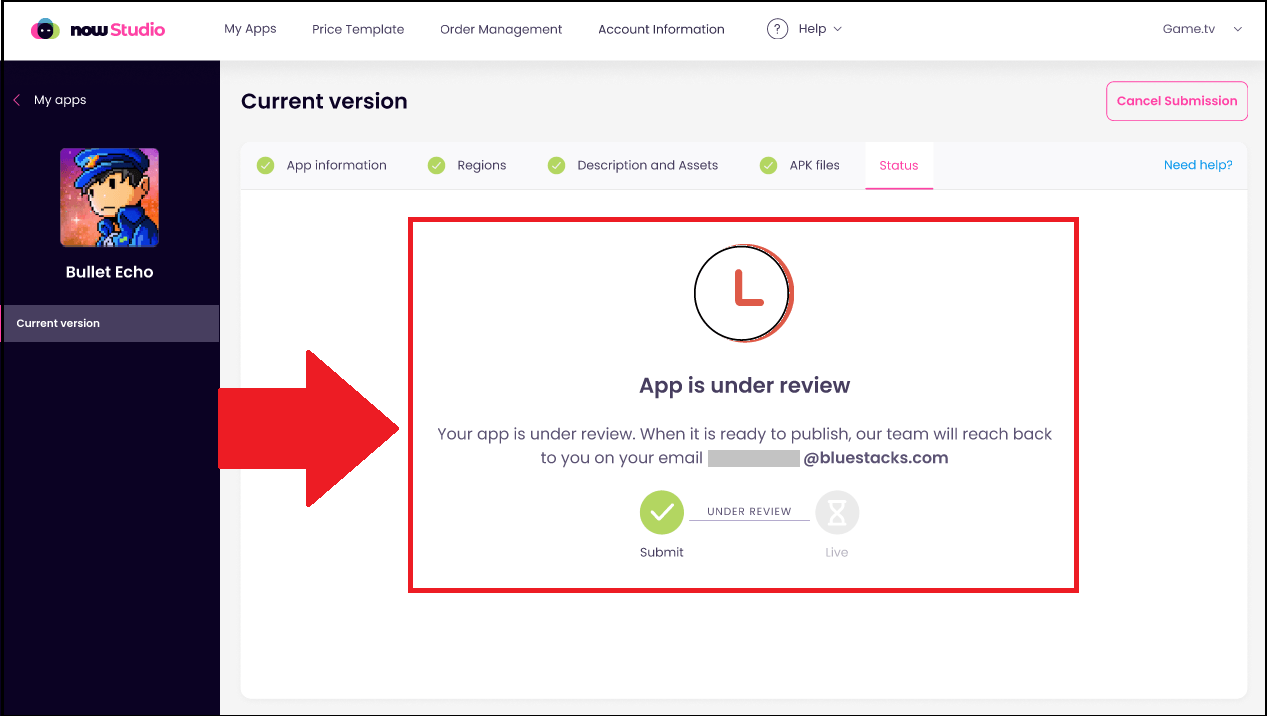Open the App information tab
Viewport: 1267px width, 716px height.
click(336, 165)
